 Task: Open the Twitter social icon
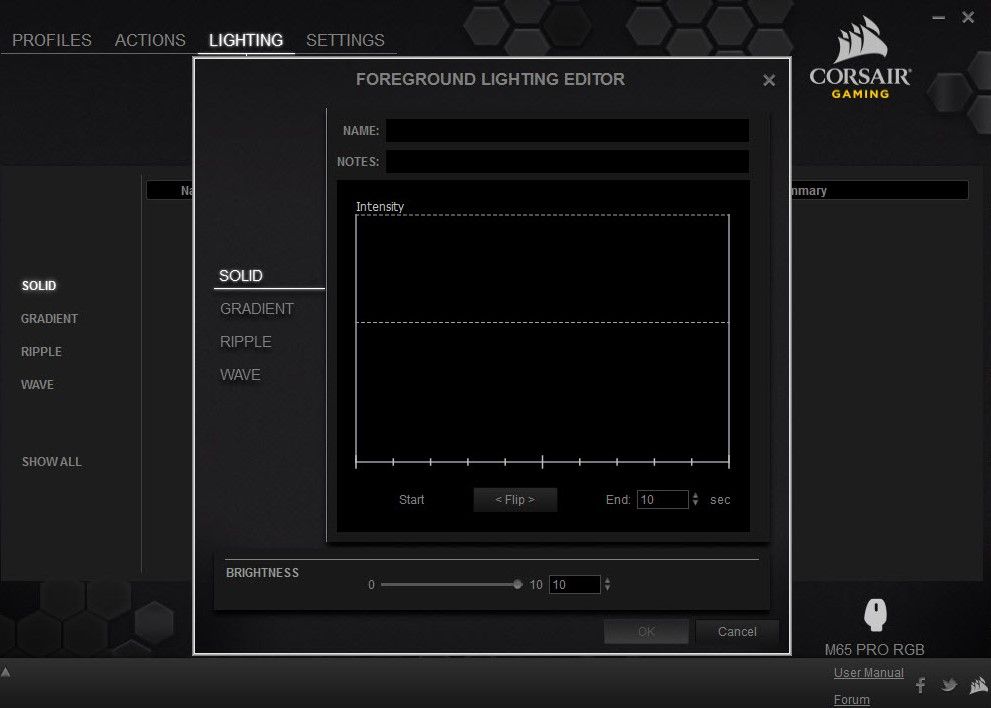coord(949,685)
